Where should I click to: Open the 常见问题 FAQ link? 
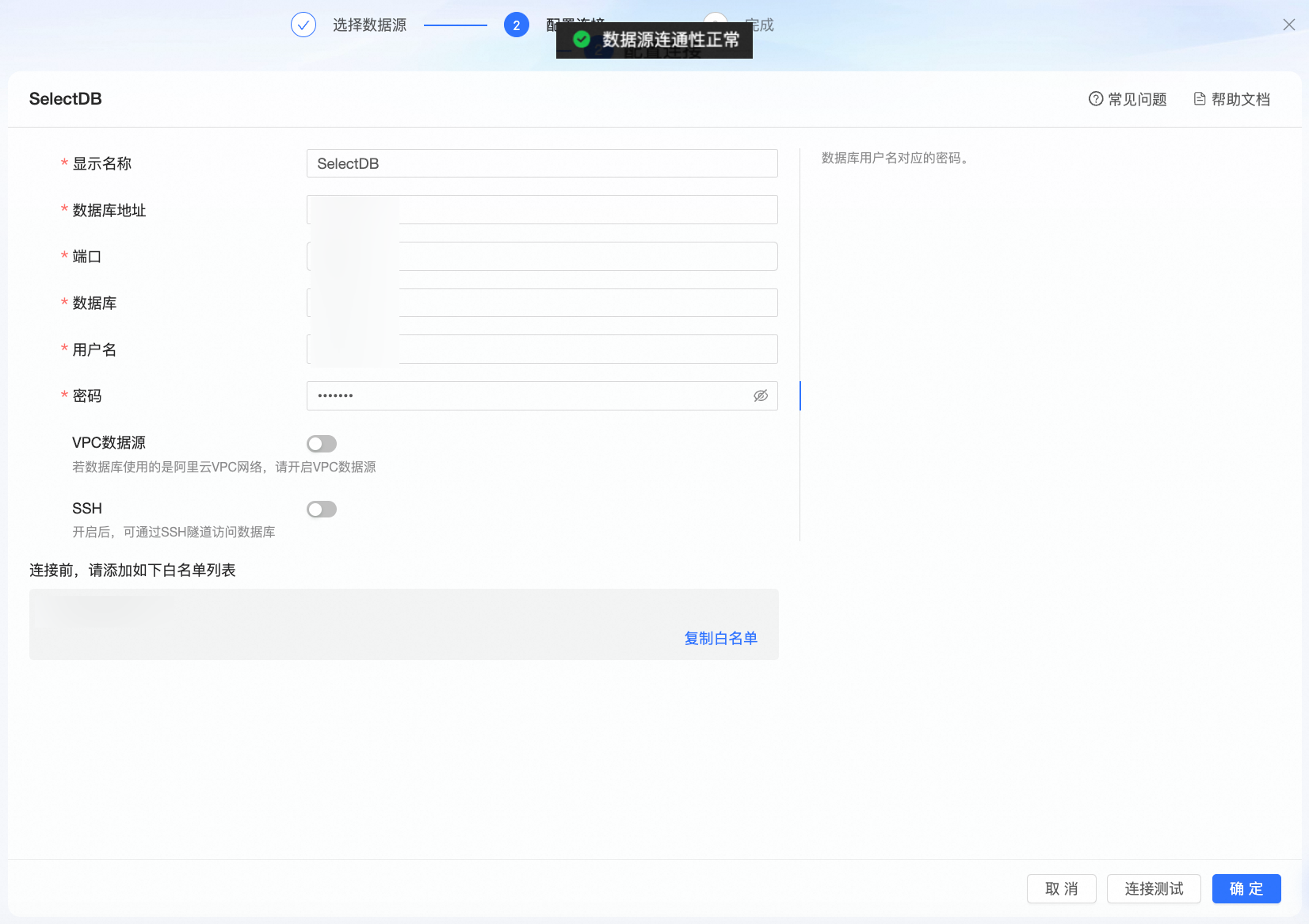click(x=1128, y=99)
